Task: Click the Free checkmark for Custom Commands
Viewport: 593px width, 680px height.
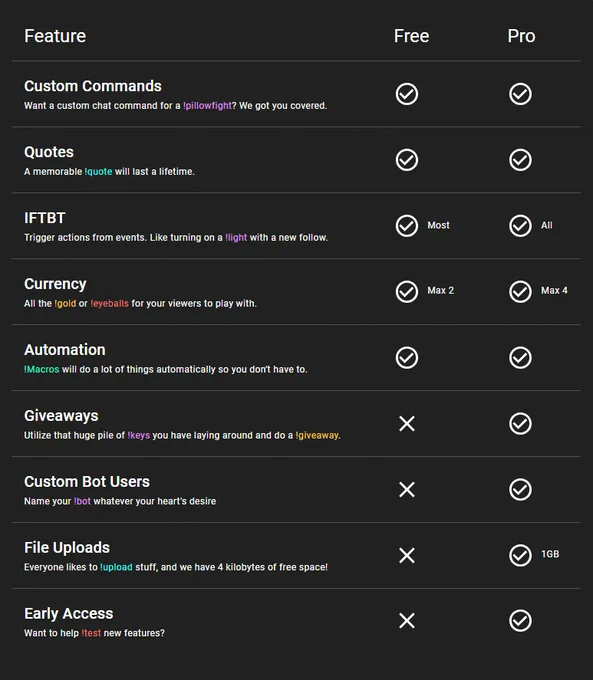Action: point(407,94)
